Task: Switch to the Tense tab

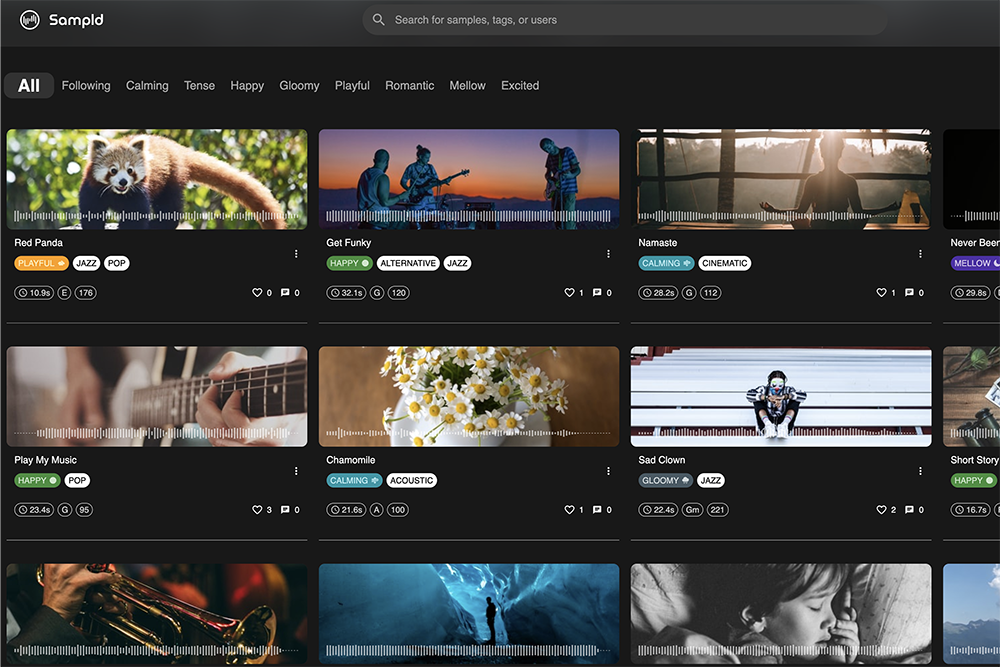Action: click(200, 85)
